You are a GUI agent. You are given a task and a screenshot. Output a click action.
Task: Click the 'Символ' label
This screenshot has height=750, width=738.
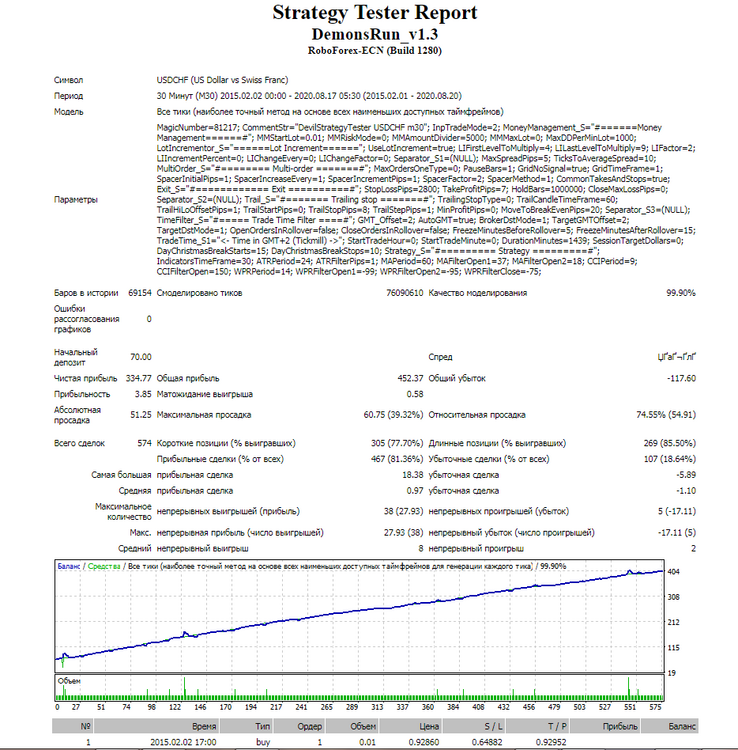point(68,80)
